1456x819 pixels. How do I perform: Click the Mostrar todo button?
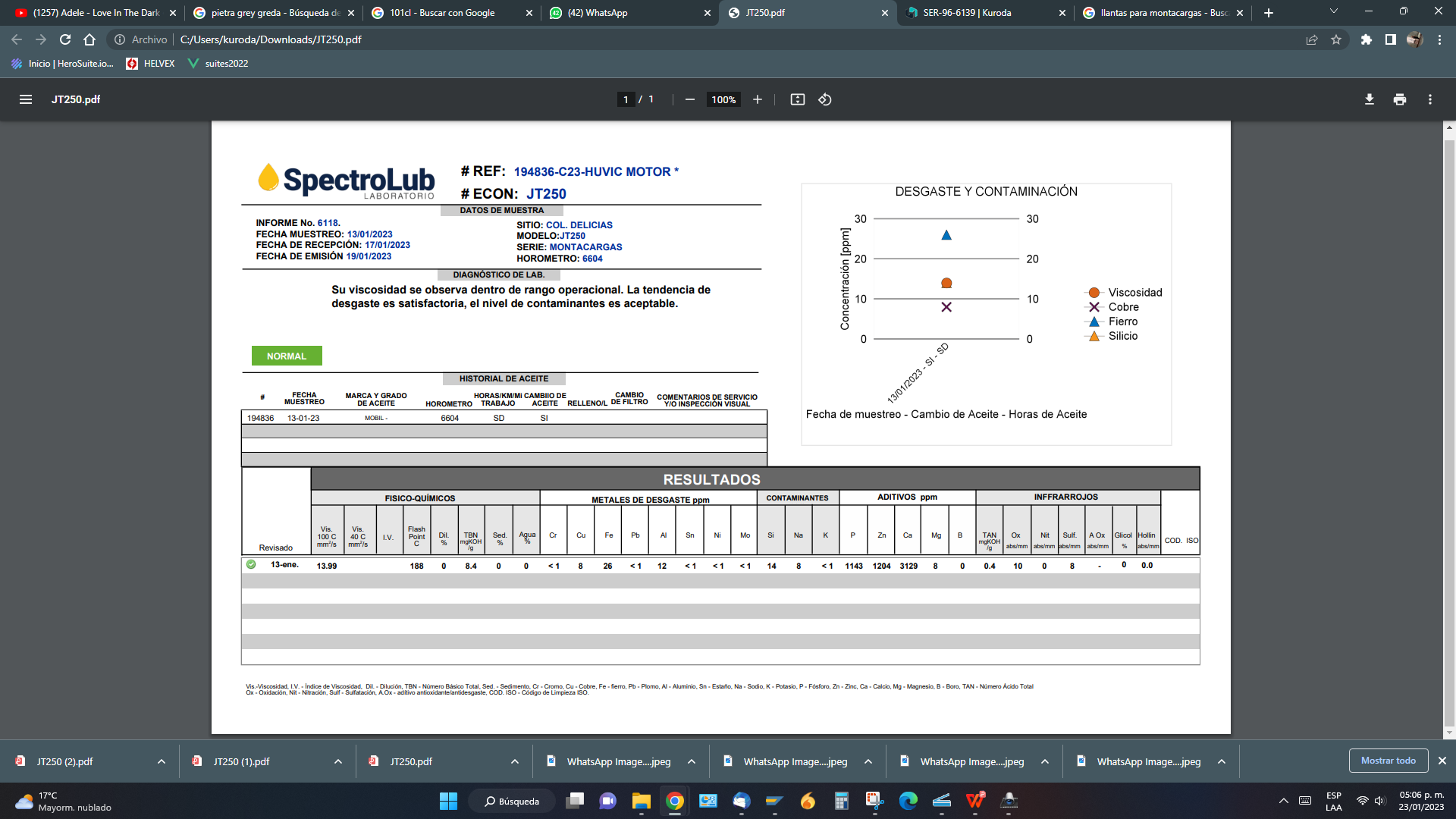1388,761
